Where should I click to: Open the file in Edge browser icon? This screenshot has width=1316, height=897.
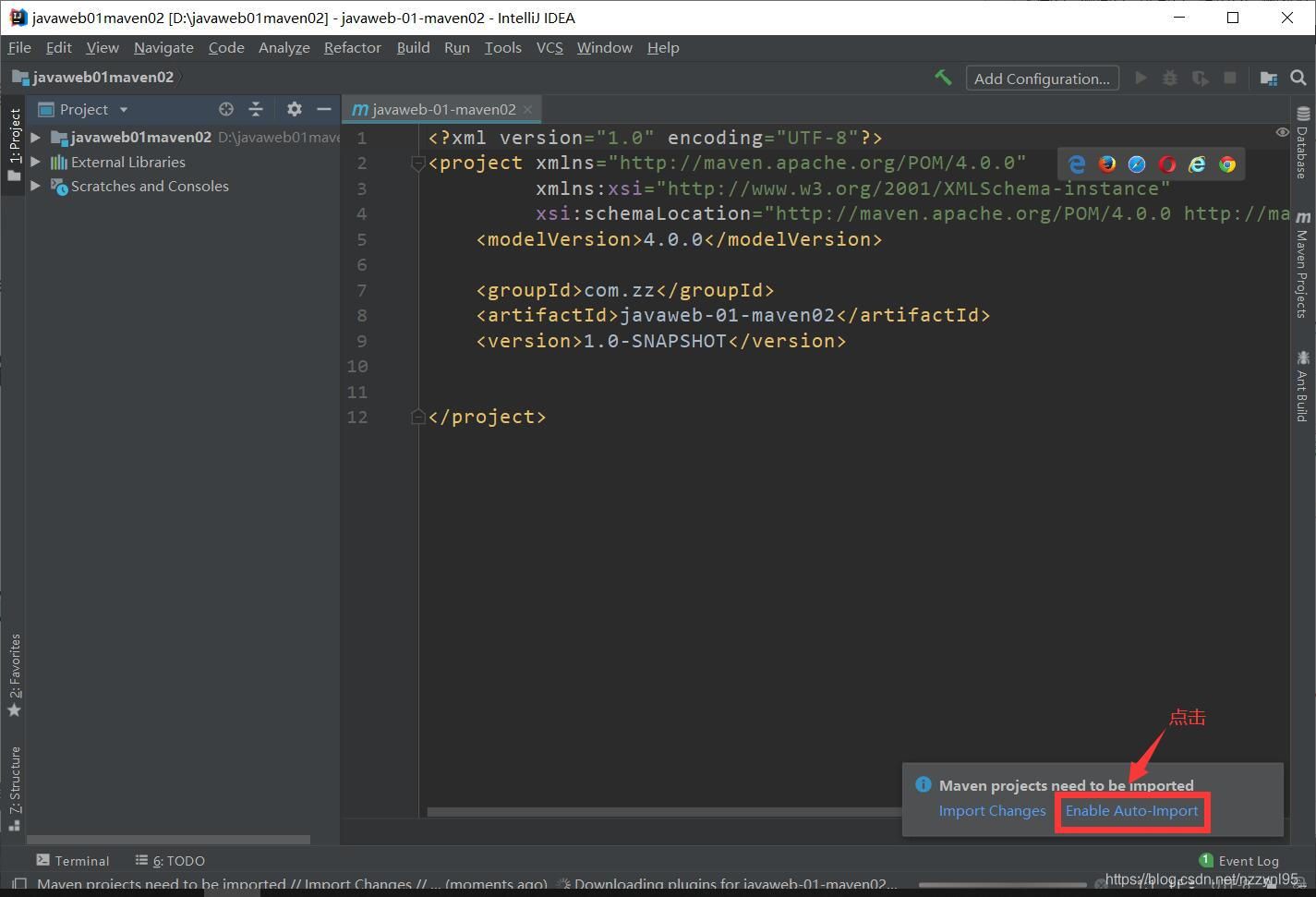coord(1077,164)
